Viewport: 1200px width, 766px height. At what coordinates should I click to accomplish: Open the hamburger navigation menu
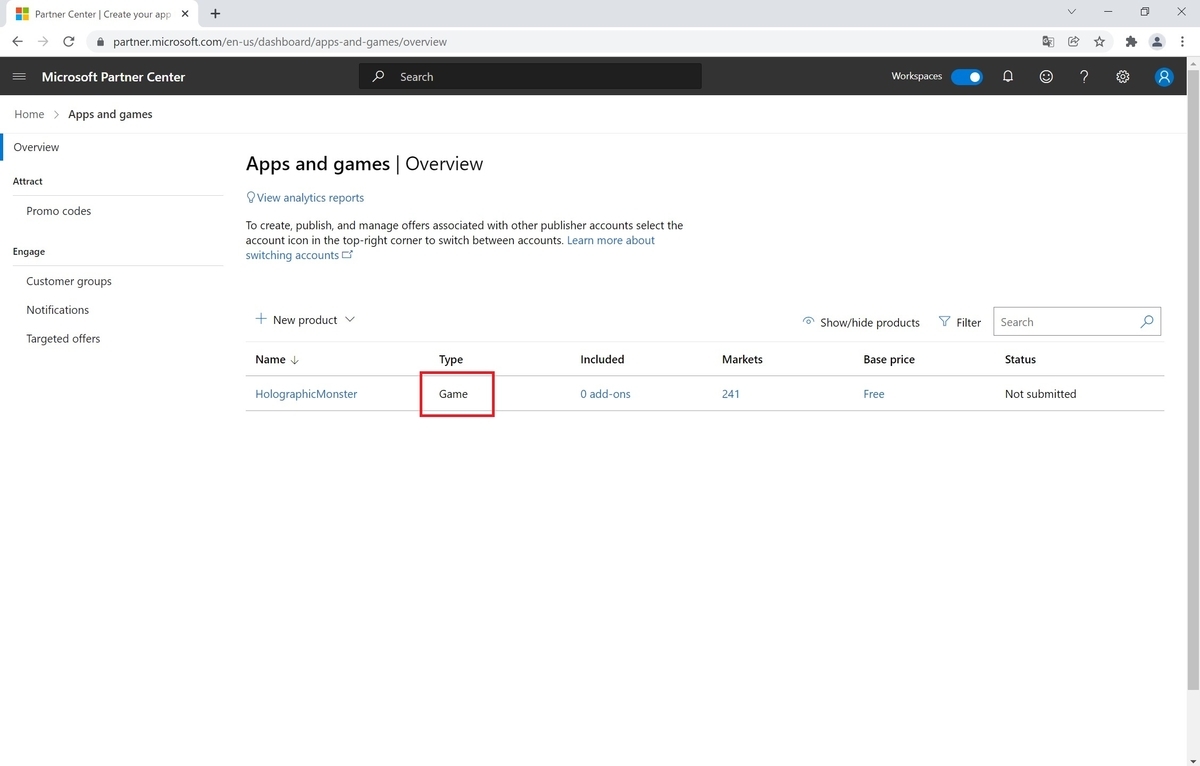[19, 77]
